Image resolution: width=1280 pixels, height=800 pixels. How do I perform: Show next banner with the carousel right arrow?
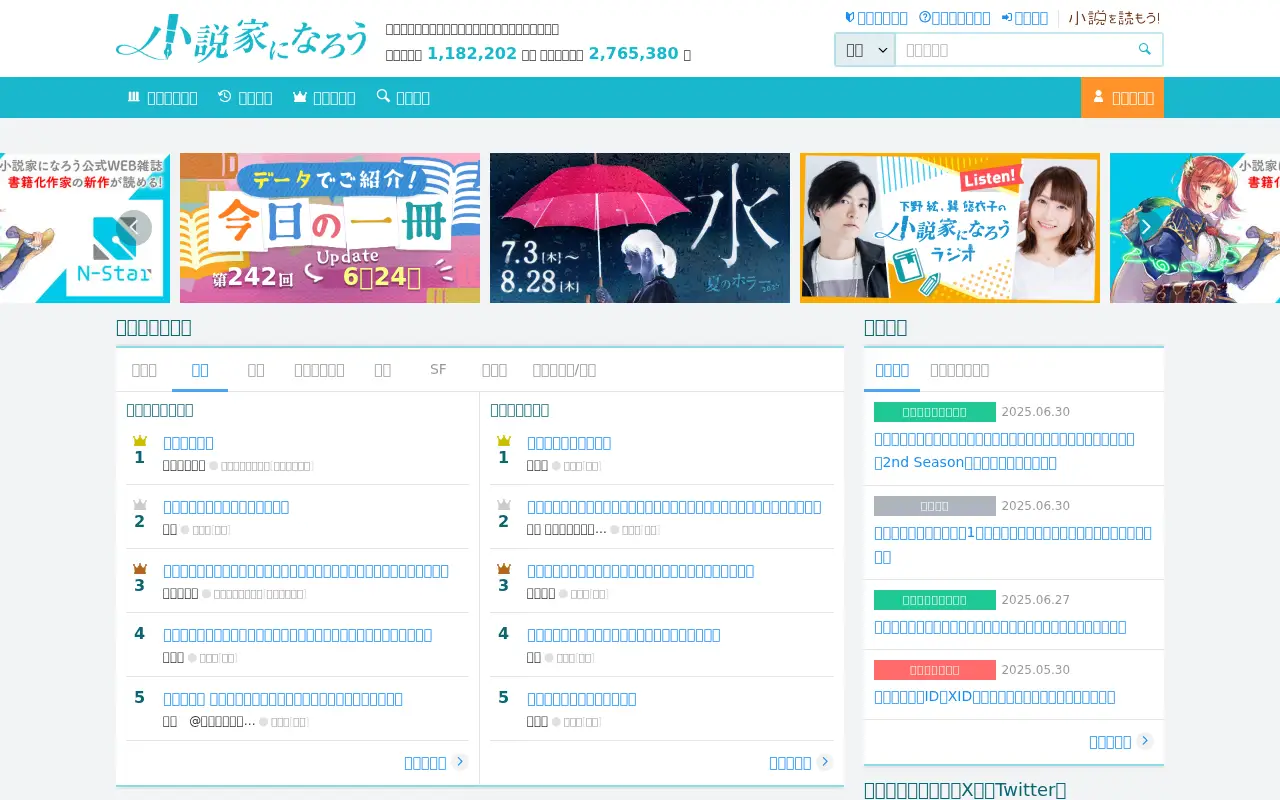point(1145,228)
